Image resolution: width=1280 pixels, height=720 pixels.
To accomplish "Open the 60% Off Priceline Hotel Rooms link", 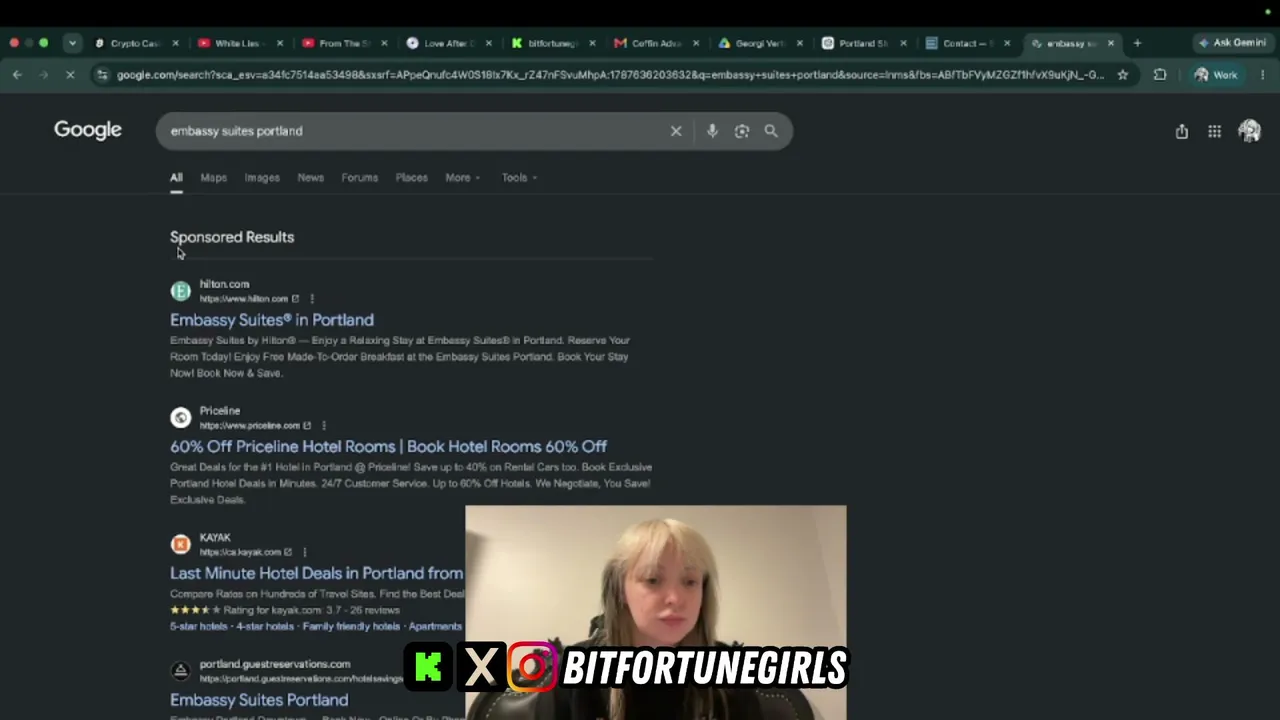I will click(x=388, y=447).
